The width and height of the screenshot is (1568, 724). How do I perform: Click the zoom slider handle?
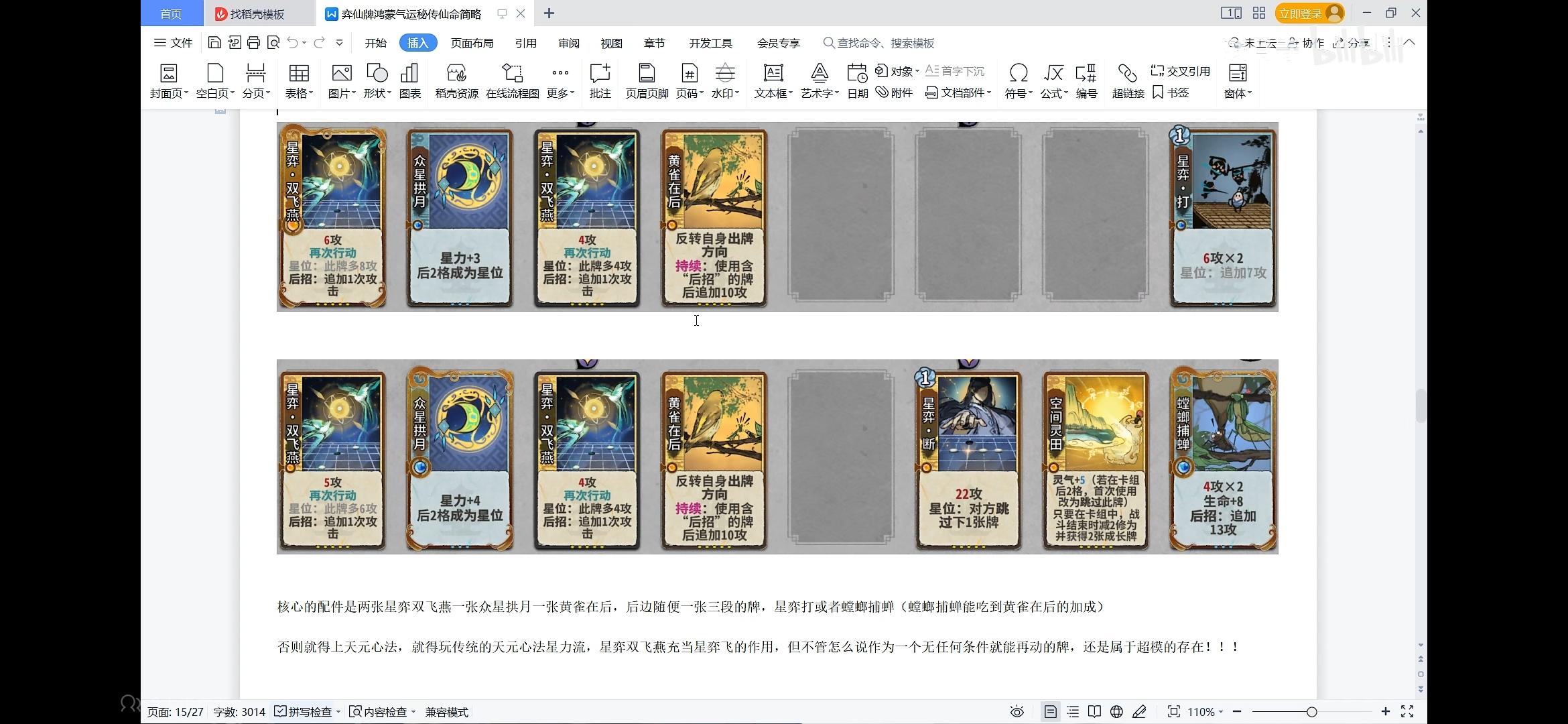tap(1311, 712)
